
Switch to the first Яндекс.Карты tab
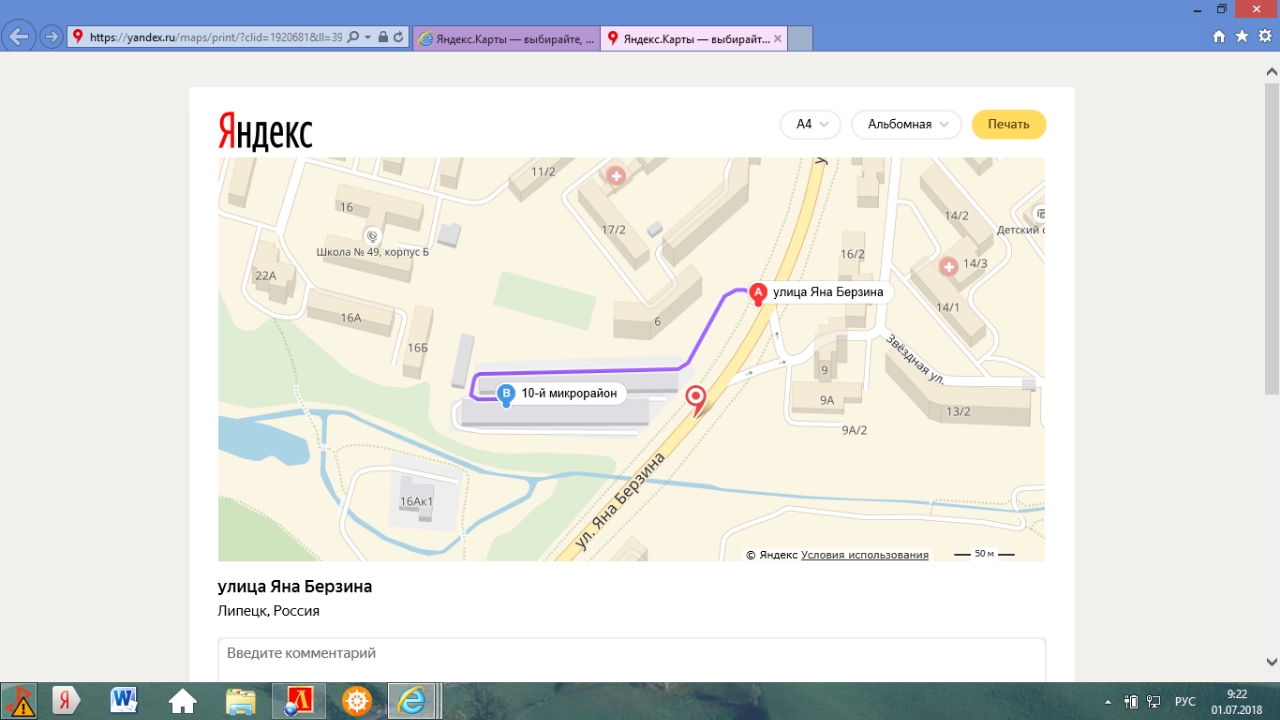[506, 38]
